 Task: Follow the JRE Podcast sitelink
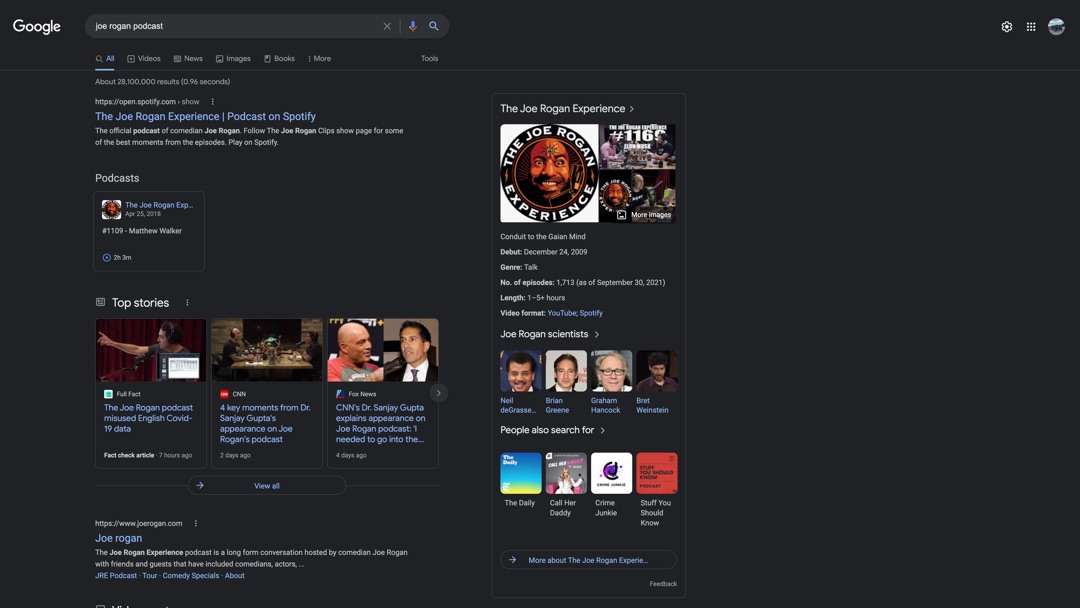(x=116, y=576)
